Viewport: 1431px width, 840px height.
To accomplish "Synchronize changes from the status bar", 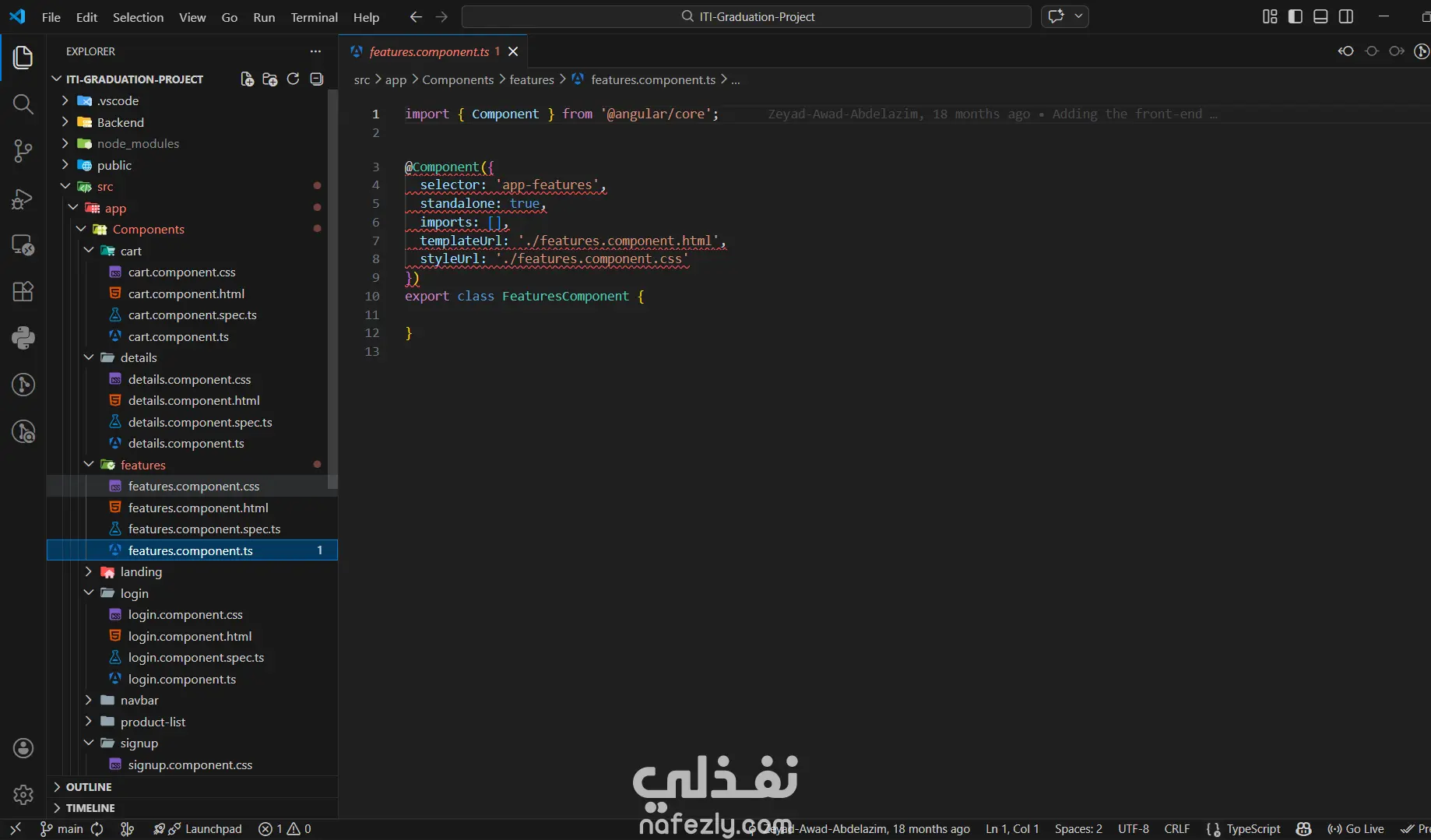I will click(97, 829).
